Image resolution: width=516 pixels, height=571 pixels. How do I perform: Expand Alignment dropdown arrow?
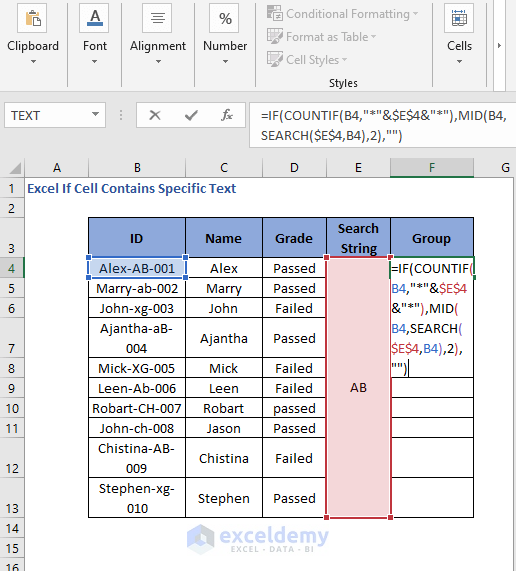coord(158,62)
